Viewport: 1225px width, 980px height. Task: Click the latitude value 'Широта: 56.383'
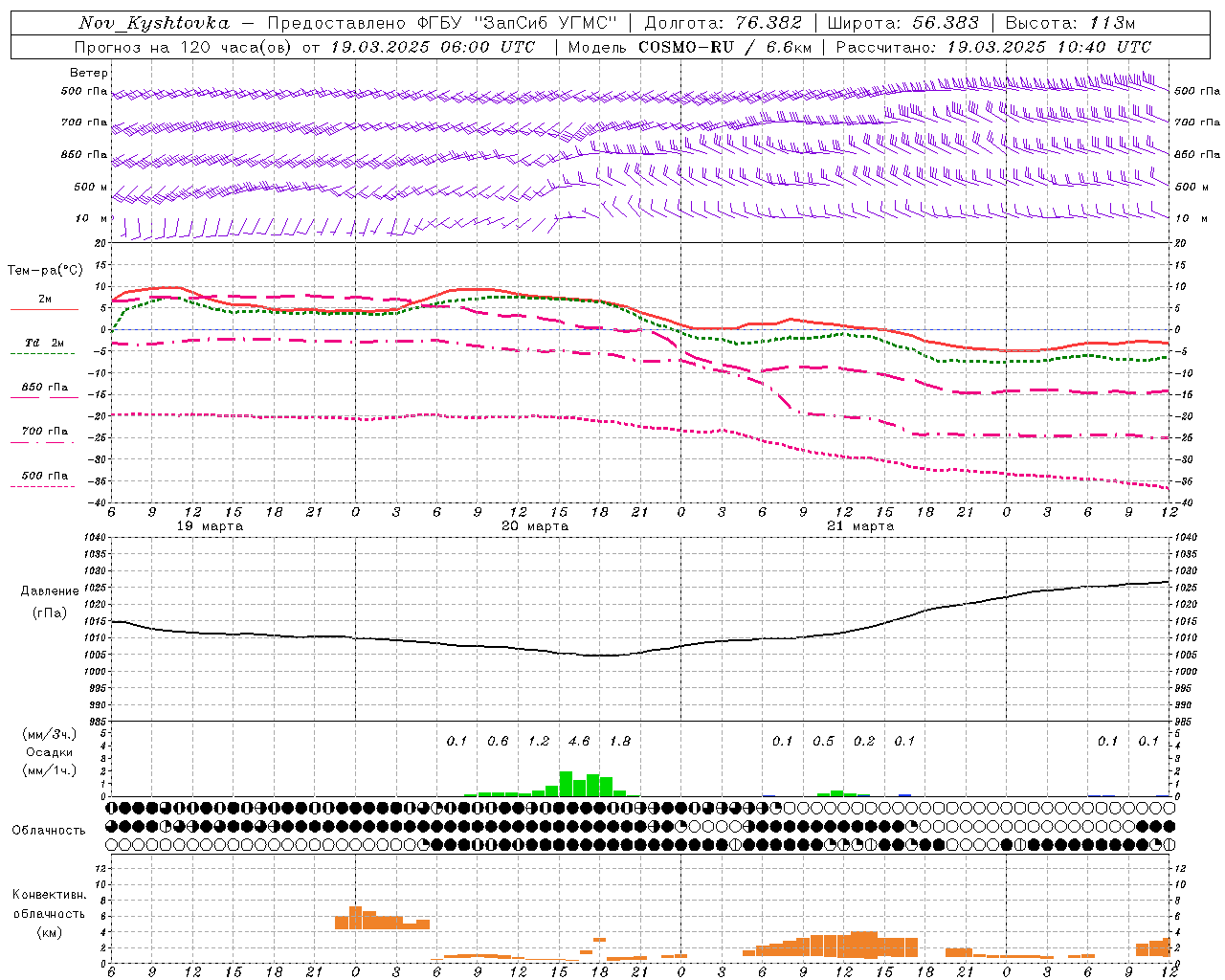[903, 23]
